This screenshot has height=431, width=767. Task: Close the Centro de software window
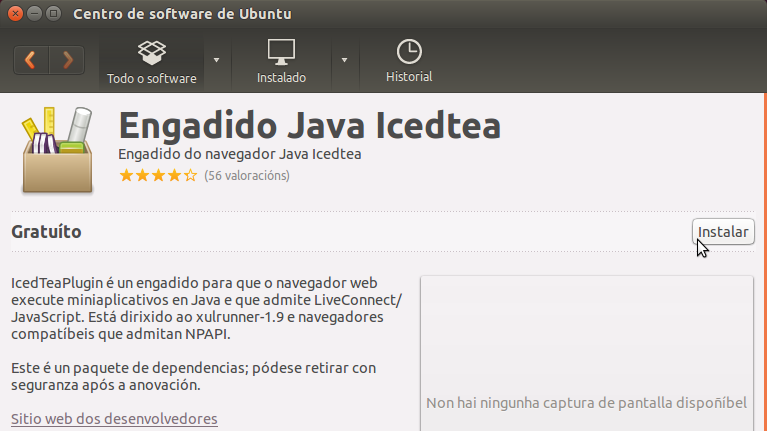16,13
